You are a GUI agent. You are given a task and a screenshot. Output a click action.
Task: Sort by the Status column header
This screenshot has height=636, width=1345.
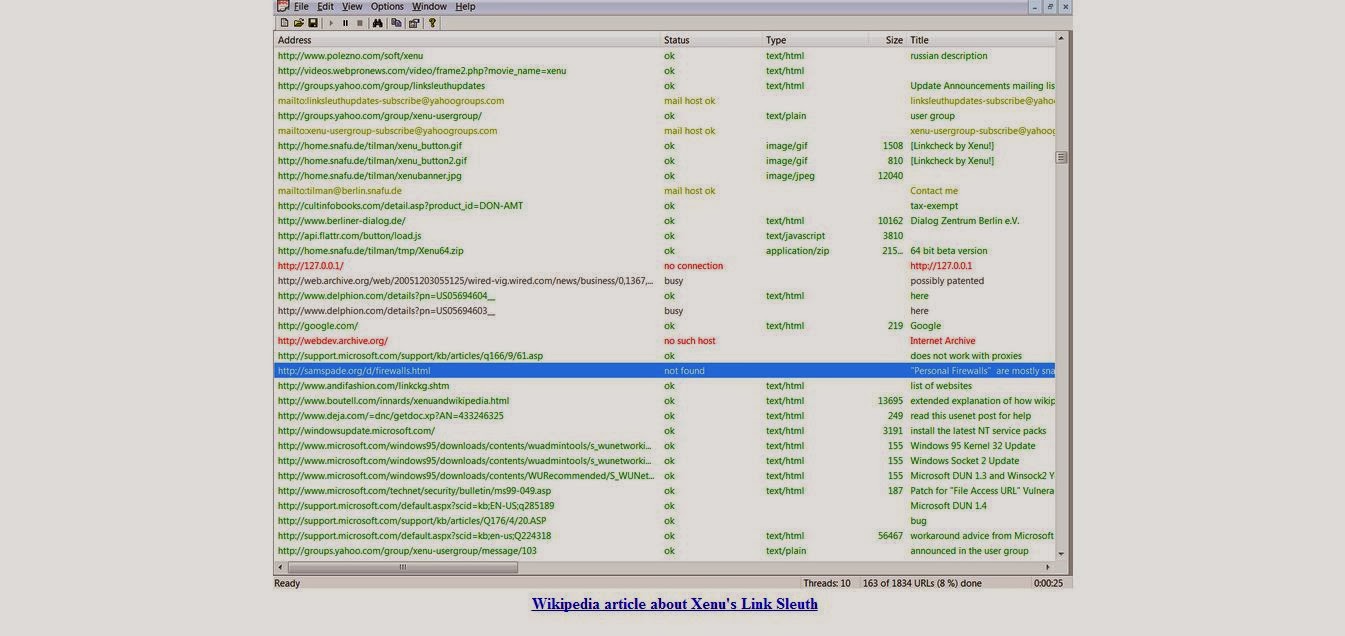(712, 40)
